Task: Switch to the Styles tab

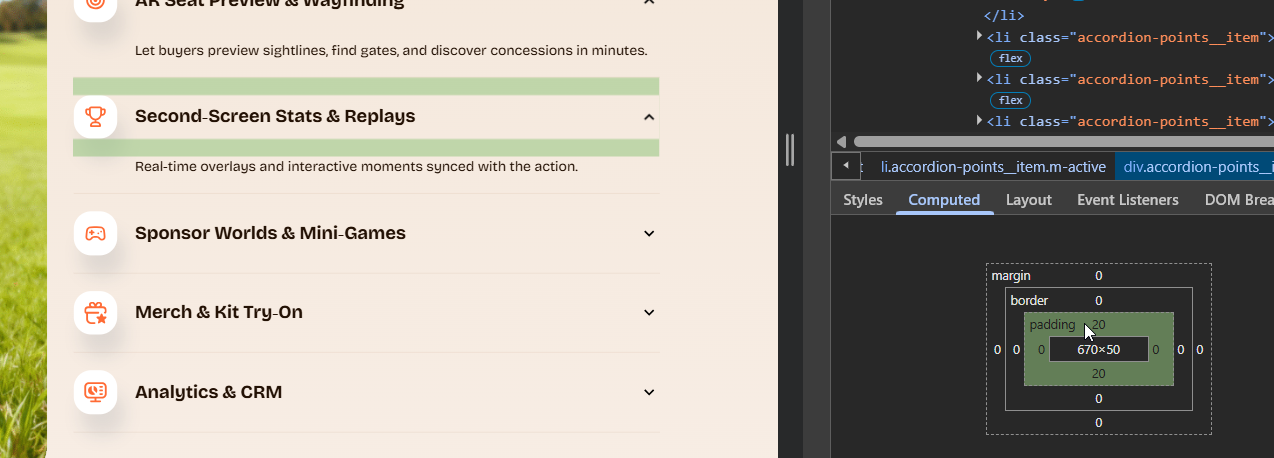Action: (x=862, y=200)
